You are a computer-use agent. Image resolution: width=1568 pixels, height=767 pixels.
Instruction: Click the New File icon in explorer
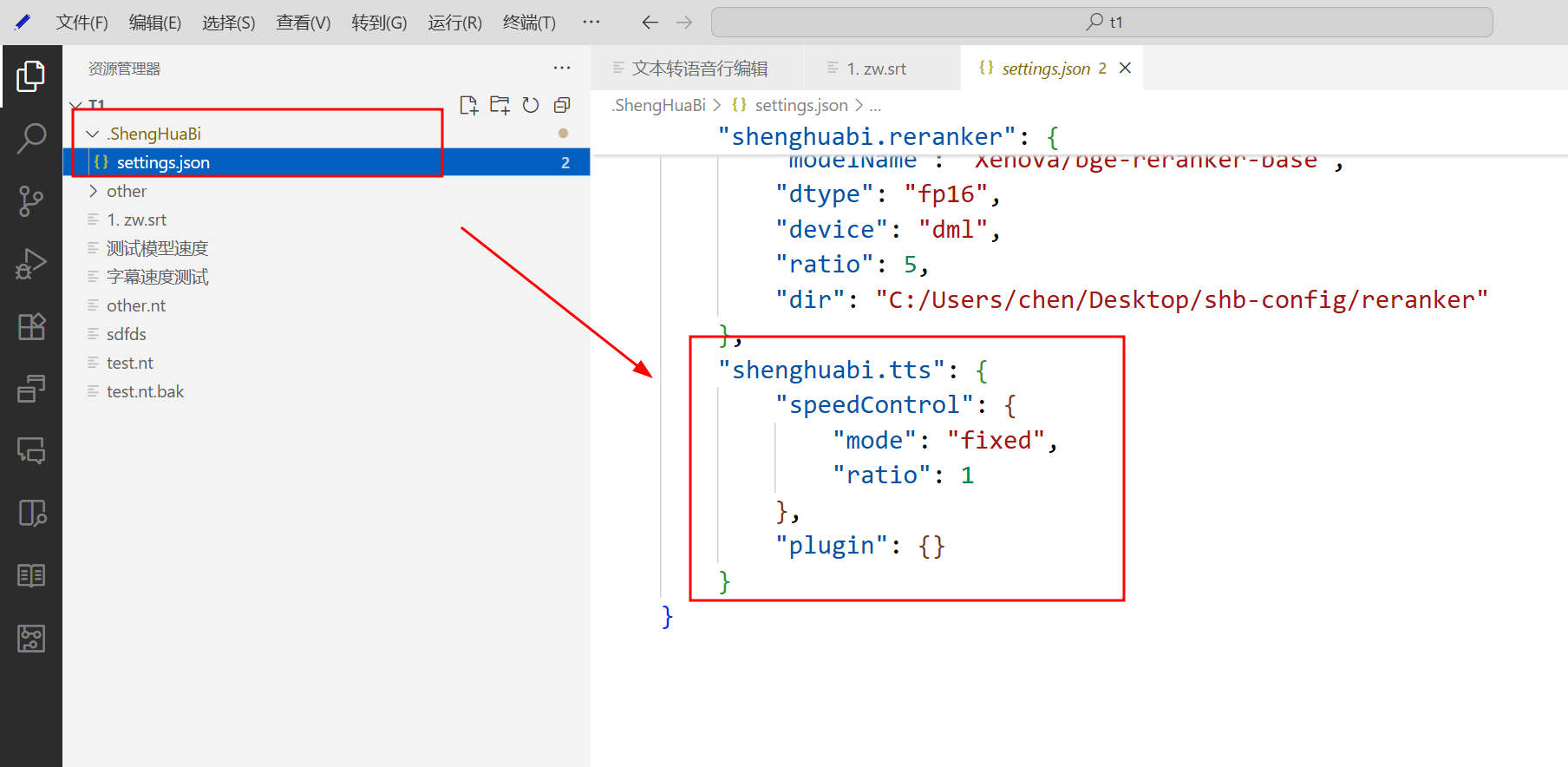[x=468, y=105]
